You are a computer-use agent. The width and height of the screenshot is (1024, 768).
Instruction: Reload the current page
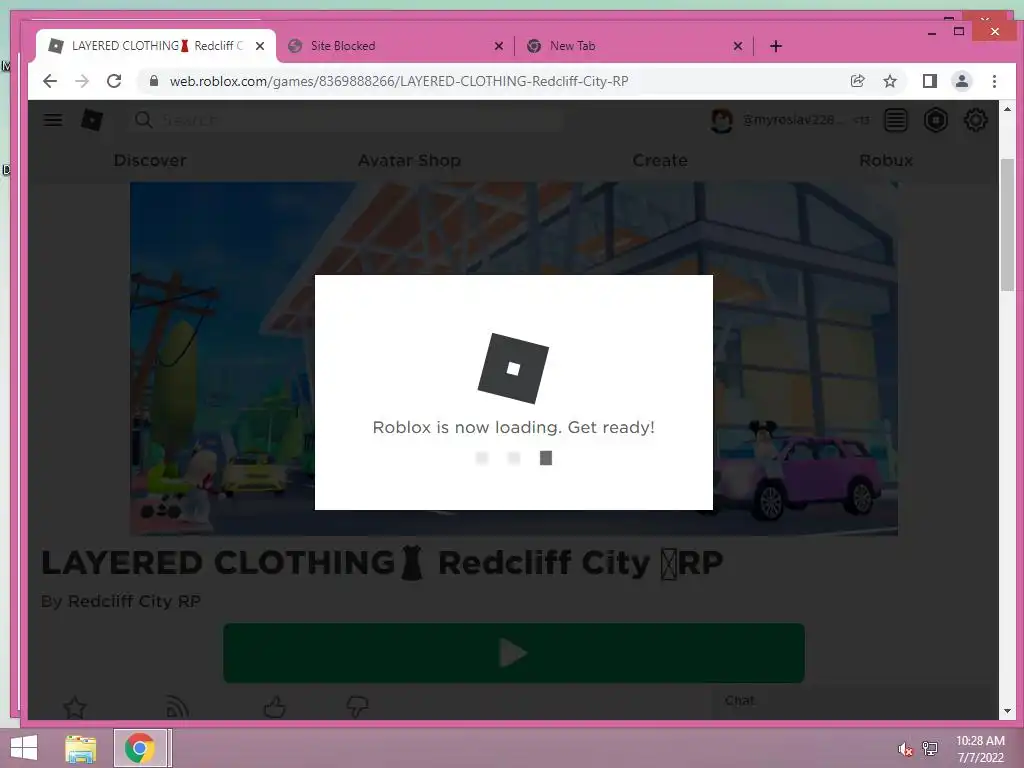(114, 81)
